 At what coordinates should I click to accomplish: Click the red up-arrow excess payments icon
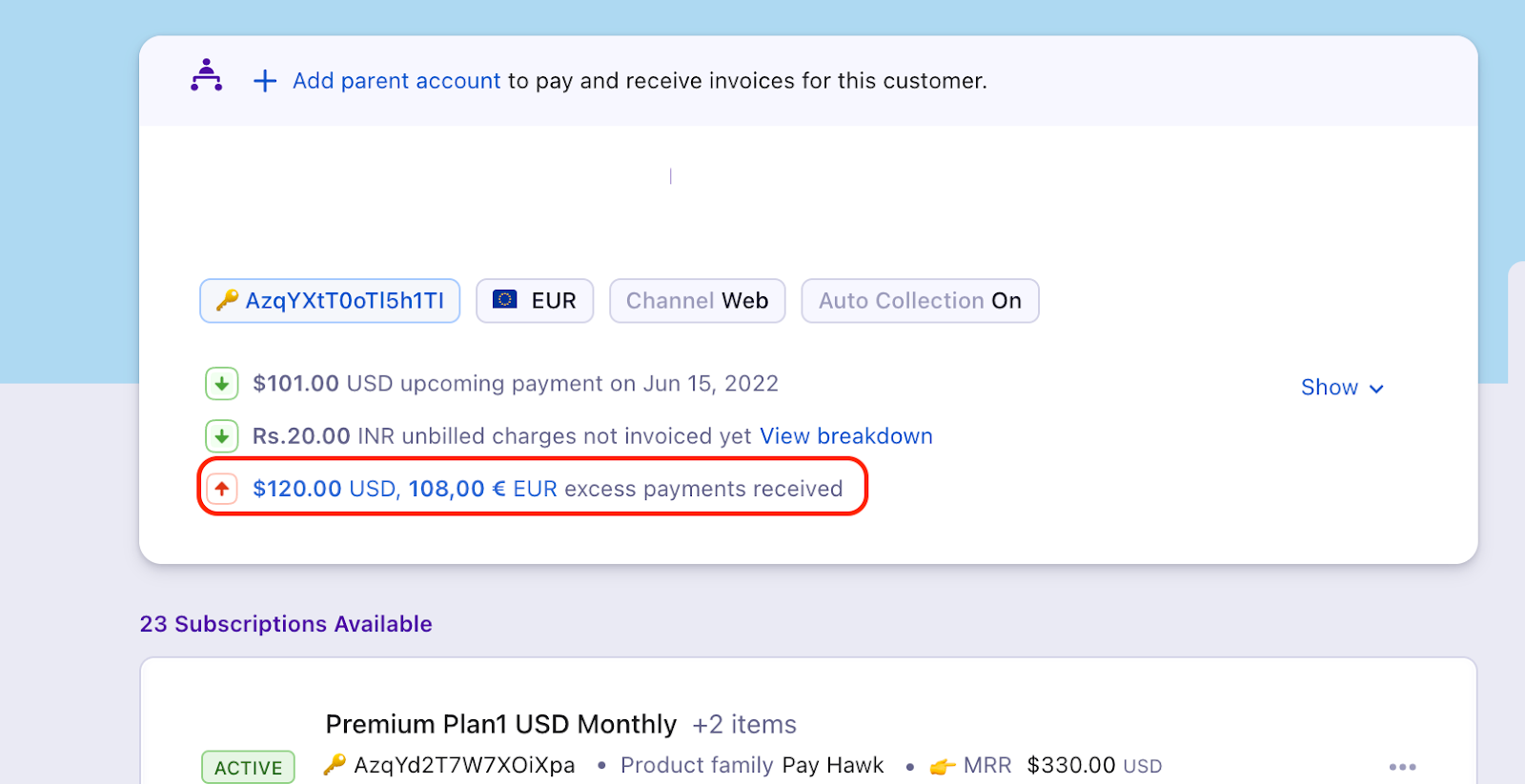pyautogui.click(x=221, y=489)
